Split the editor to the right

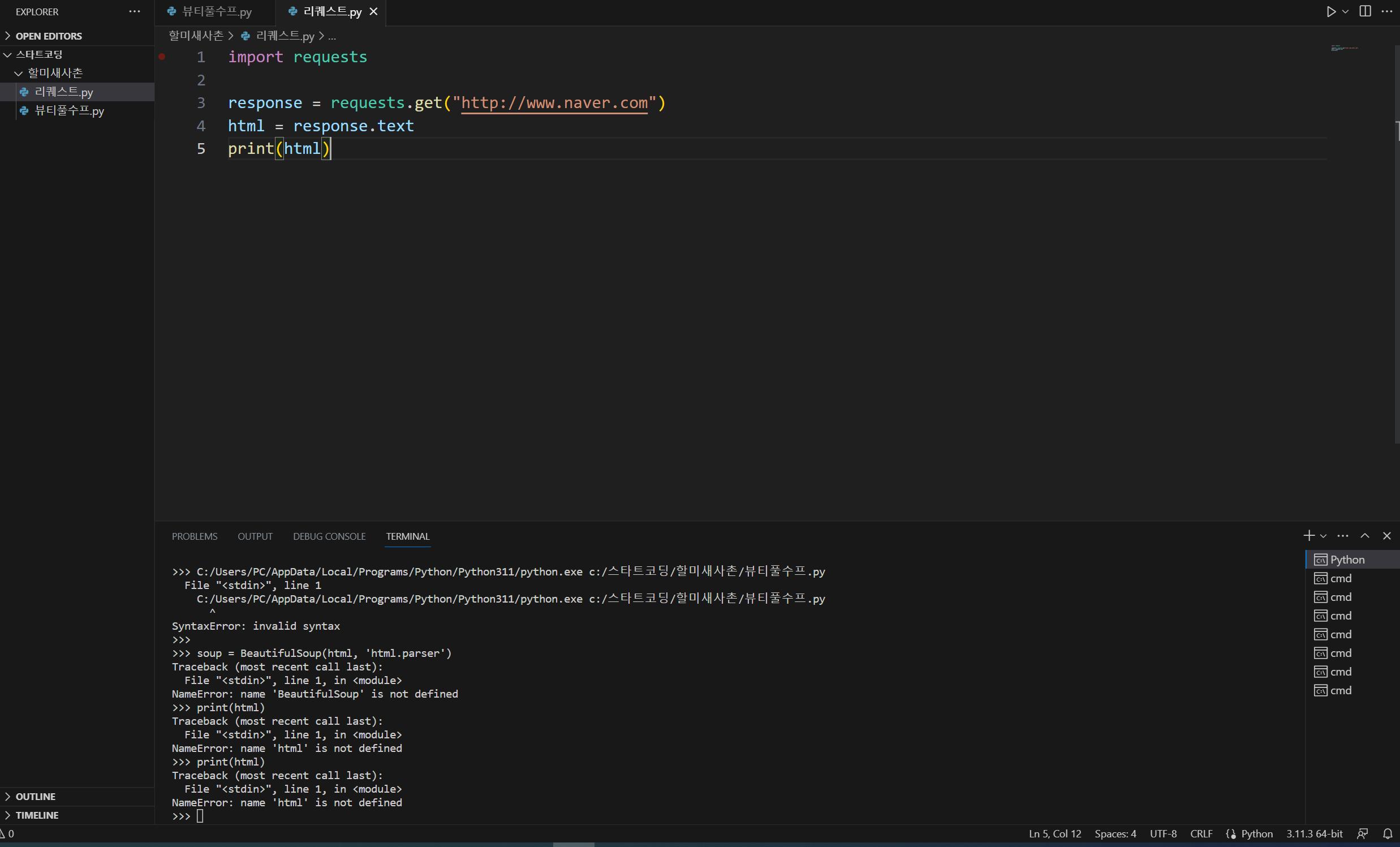click(1365, 11)
